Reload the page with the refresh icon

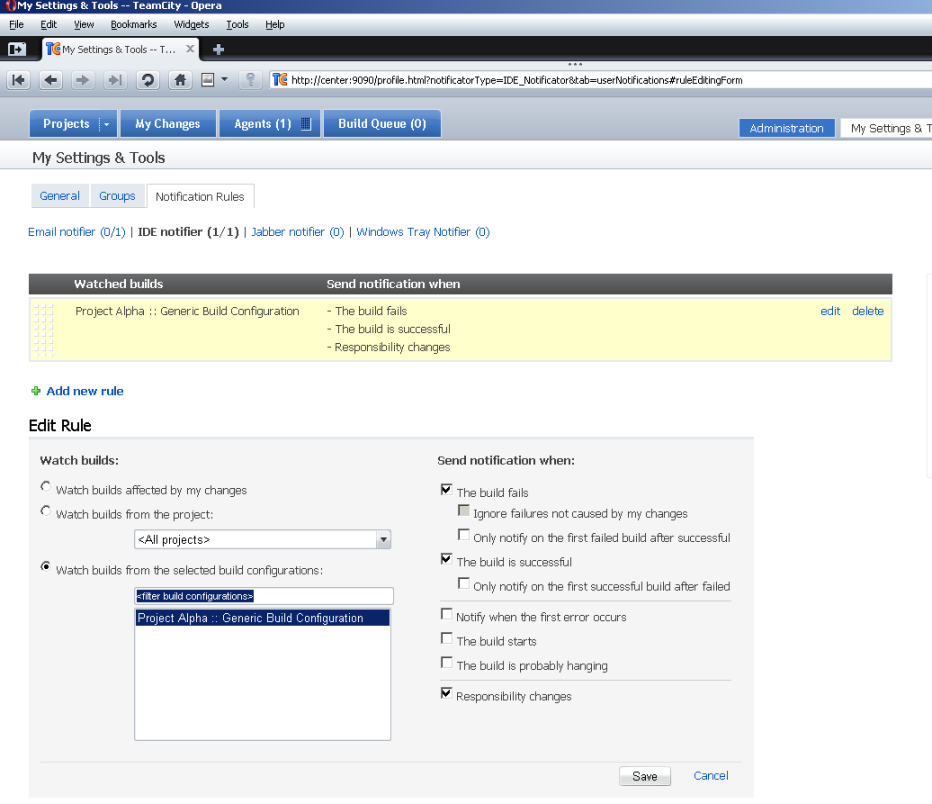(147, 80)
